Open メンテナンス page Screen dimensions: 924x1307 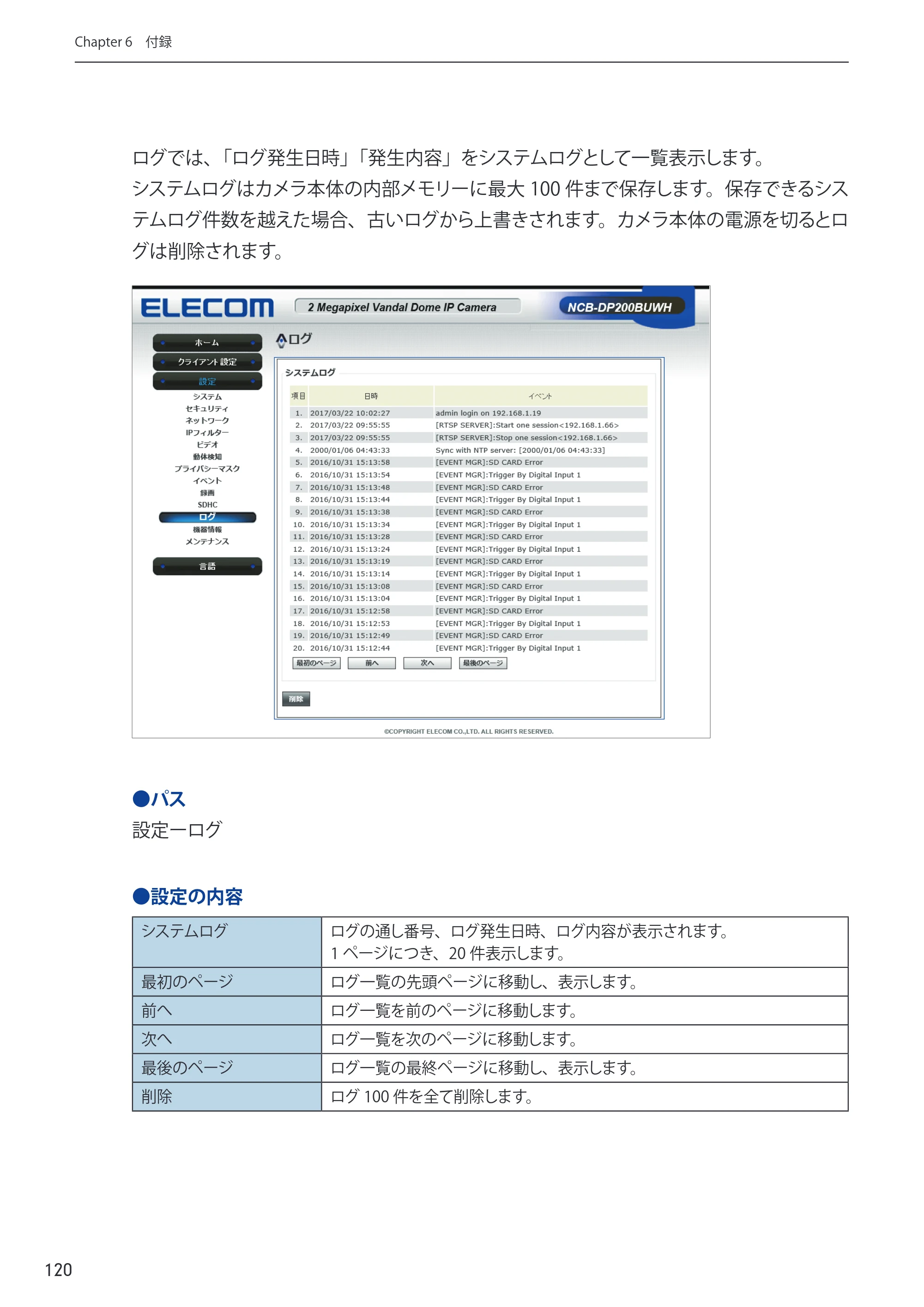tap(207, 541)
